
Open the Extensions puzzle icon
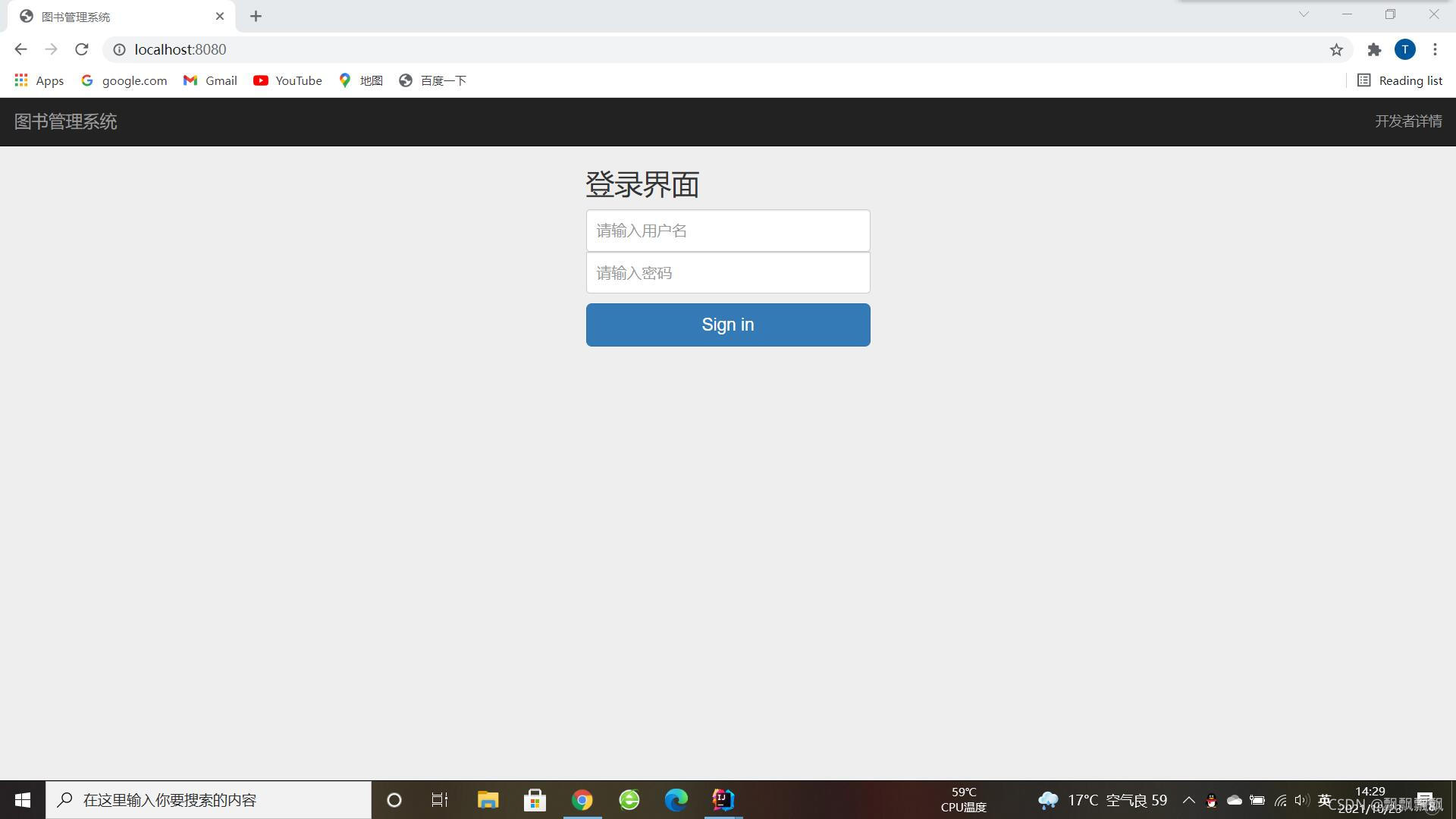[x=1374, y=49]
